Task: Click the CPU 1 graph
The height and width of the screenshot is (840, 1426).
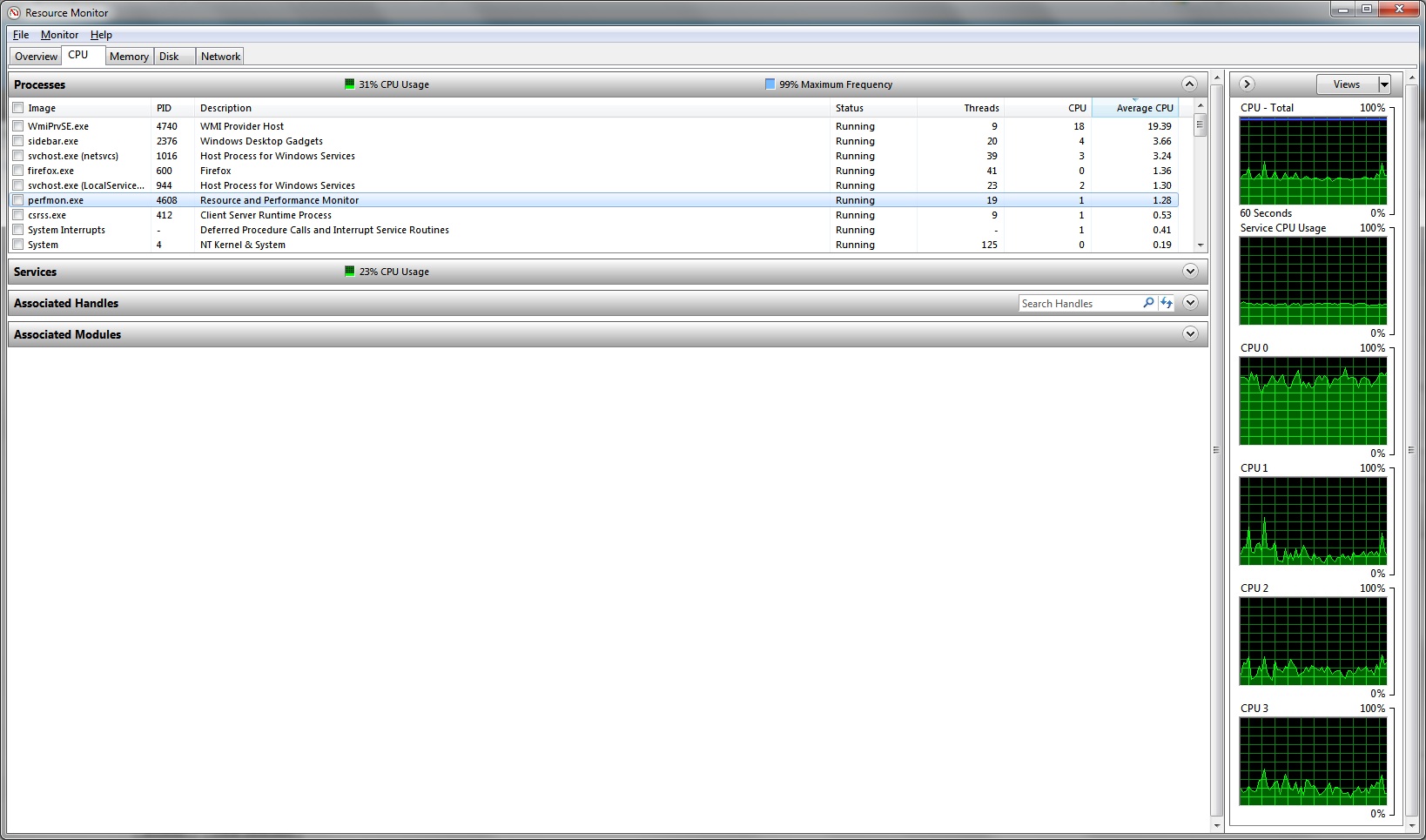Action: tap(1313, 521)
